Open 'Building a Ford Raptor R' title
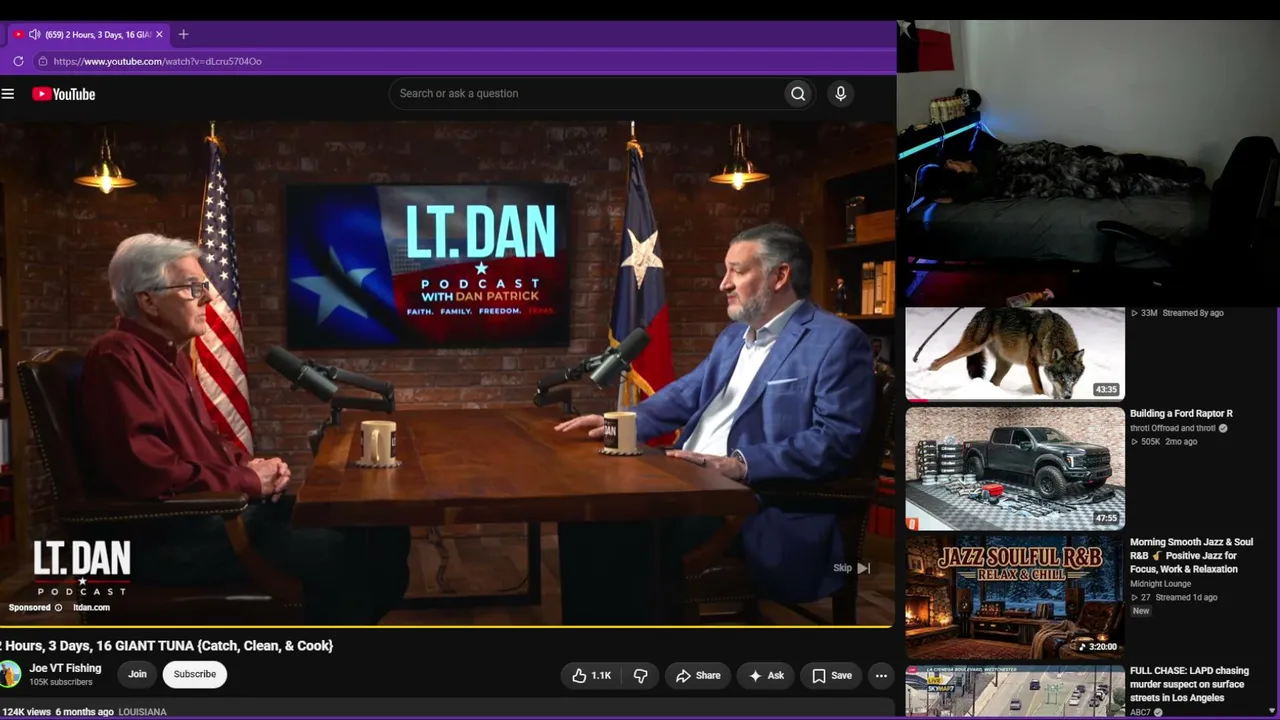 point(1181,414)
